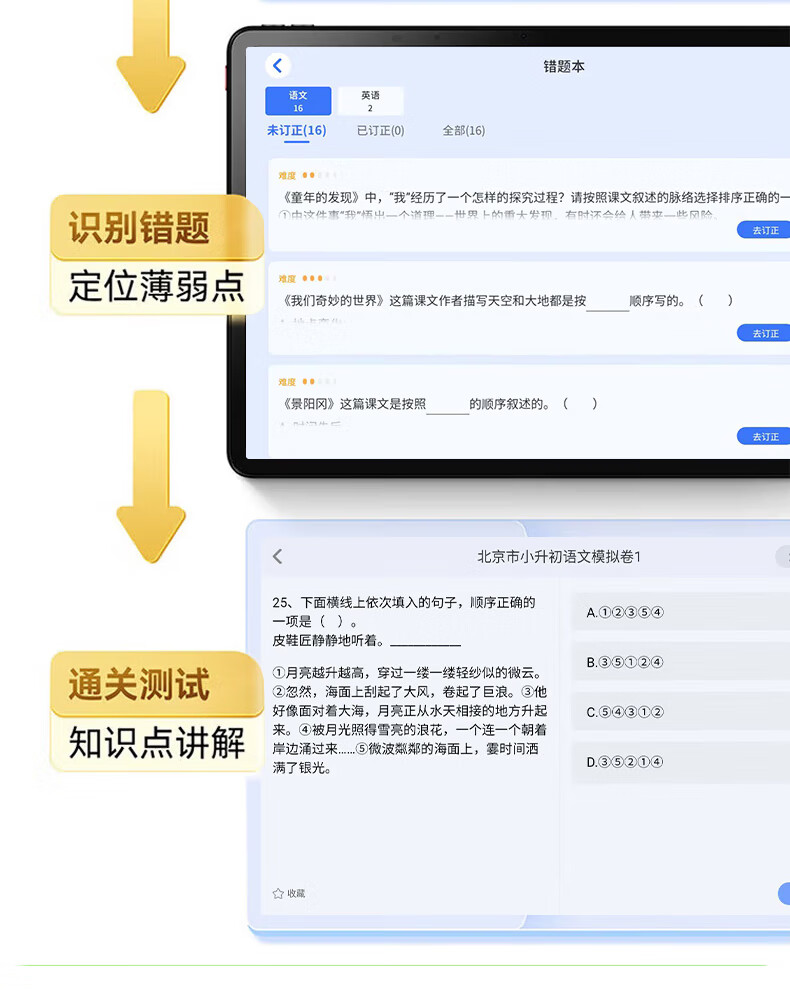Viewport: 790px width, 1007px height.
Task: Go back from 北京市小升初语文模拟卷1 page
Action: click(x=278, y=557)
